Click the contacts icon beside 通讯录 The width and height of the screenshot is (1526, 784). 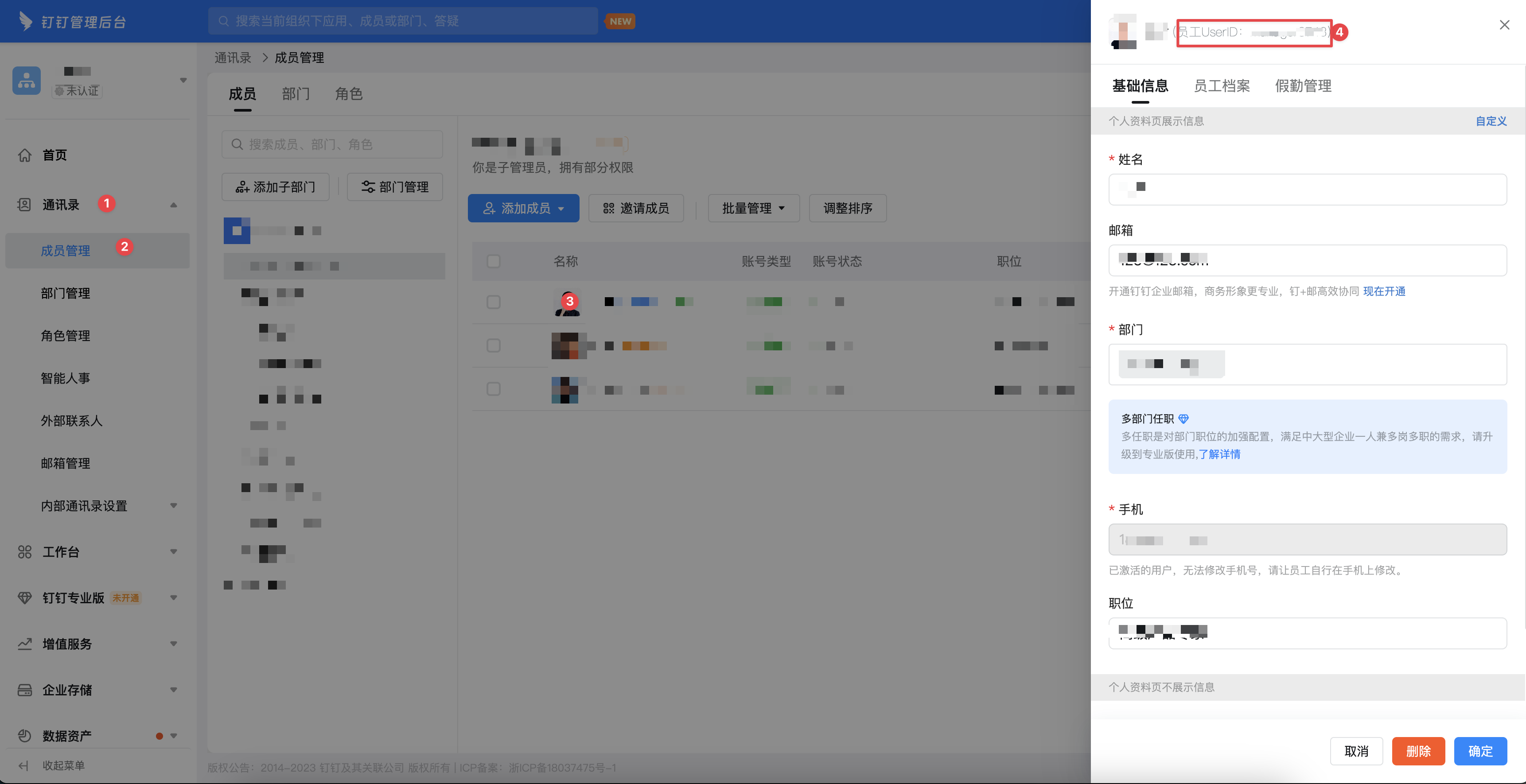coord(24,205)
